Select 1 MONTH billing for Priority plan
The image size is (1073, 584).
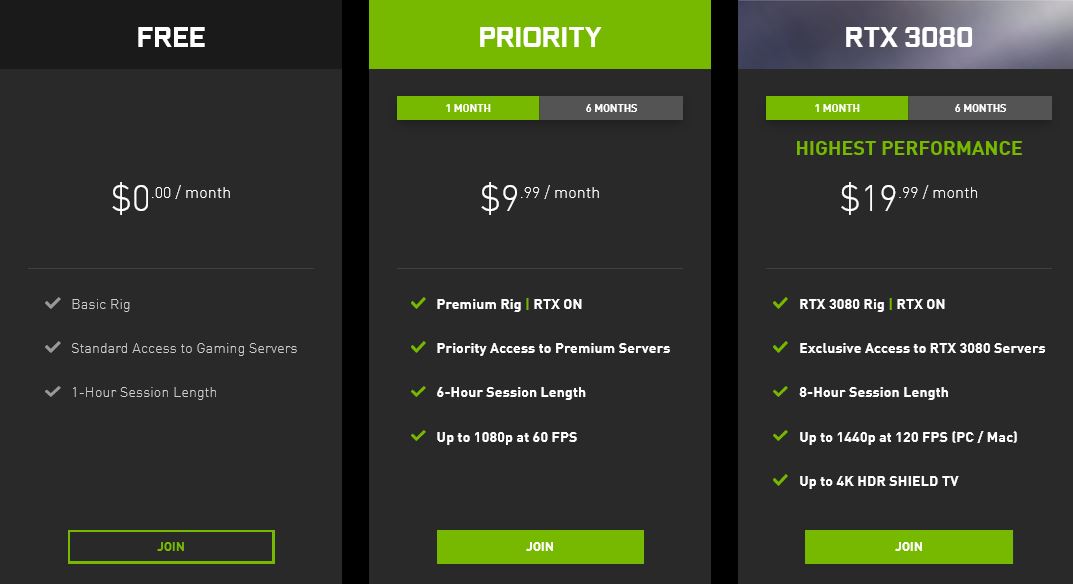(x=468, y=108)
